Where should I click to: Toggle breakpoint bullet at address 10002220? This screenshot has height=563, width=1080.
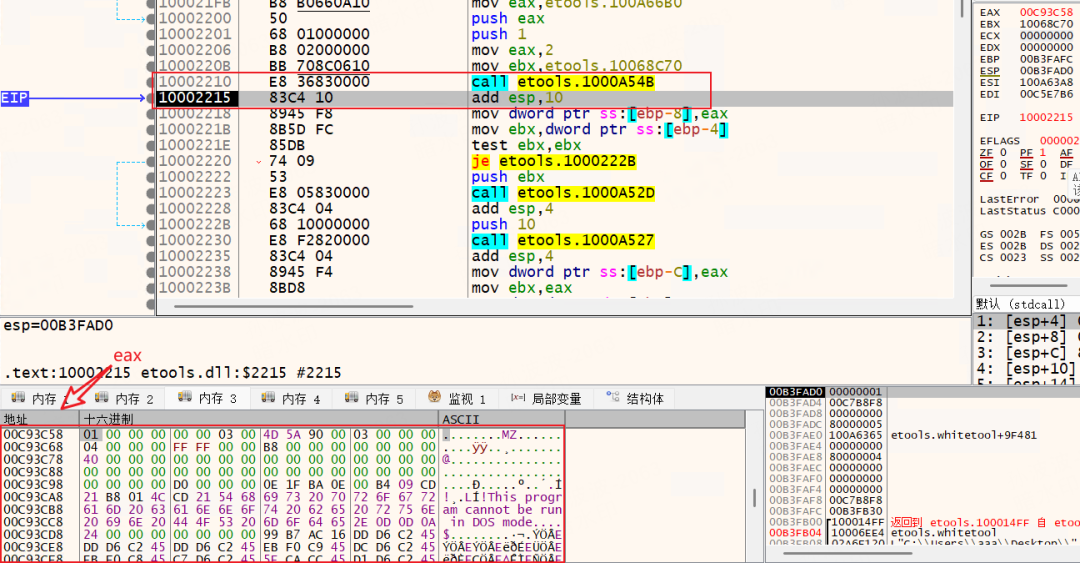point(151,161)
